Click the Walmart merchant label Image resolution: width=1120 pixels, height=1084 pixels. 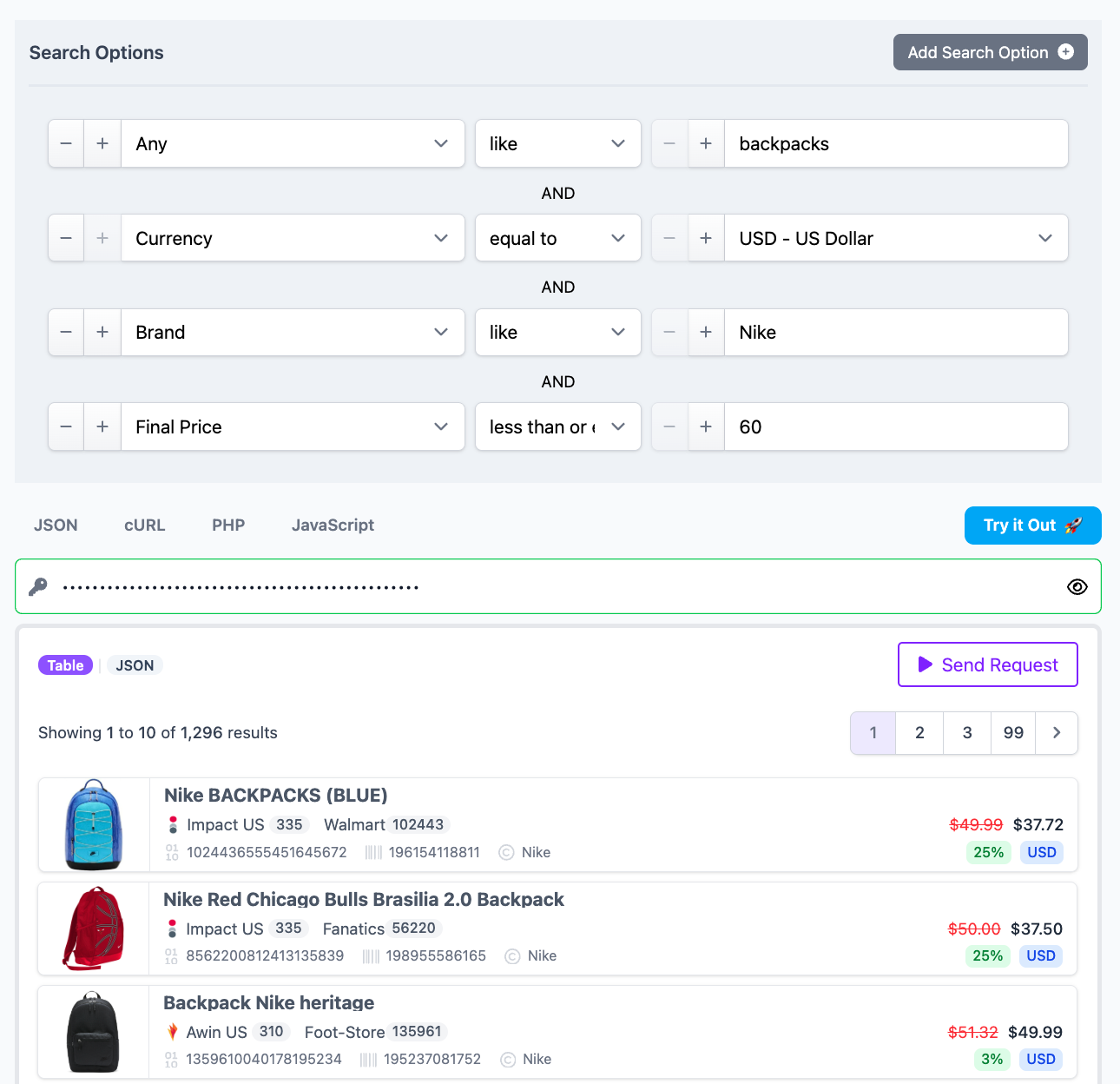coord(354,824)
